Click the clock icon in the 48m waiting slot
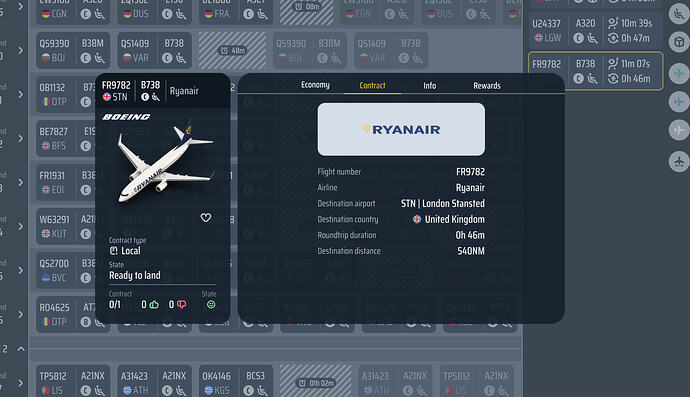Screen dimensions: 690x397 tap(224, 51)
